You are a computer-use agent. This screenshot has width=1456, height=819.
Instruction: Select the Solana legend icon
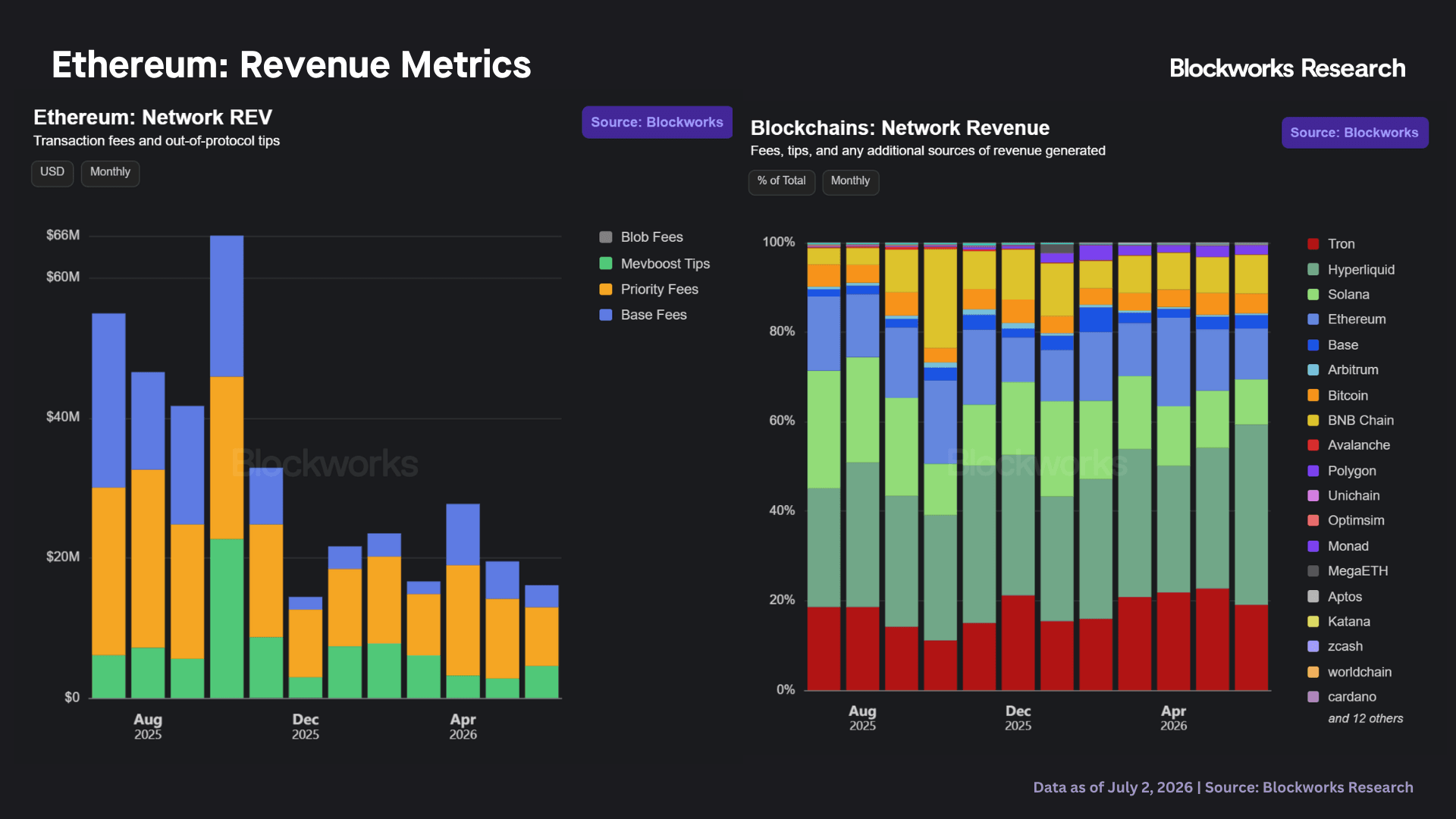[x=1313, y=294]
